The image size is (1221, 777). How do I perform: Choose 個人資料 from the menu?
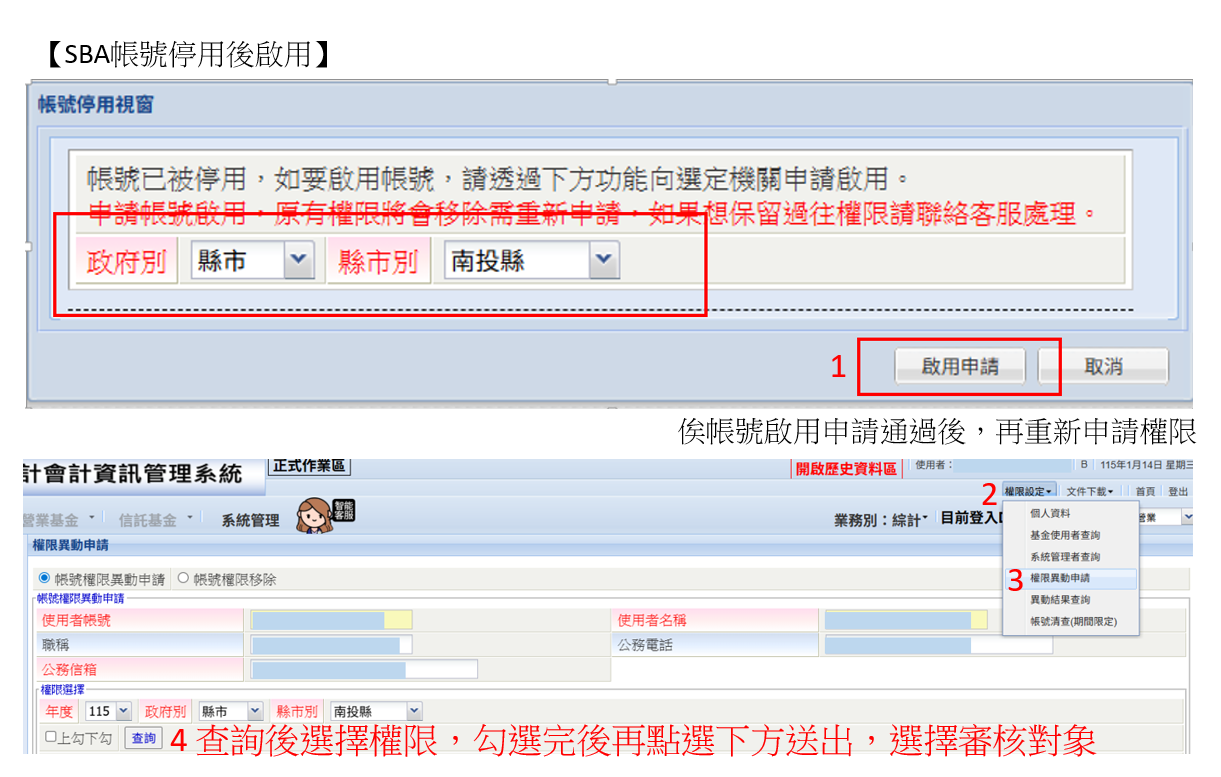point(1050,513)
